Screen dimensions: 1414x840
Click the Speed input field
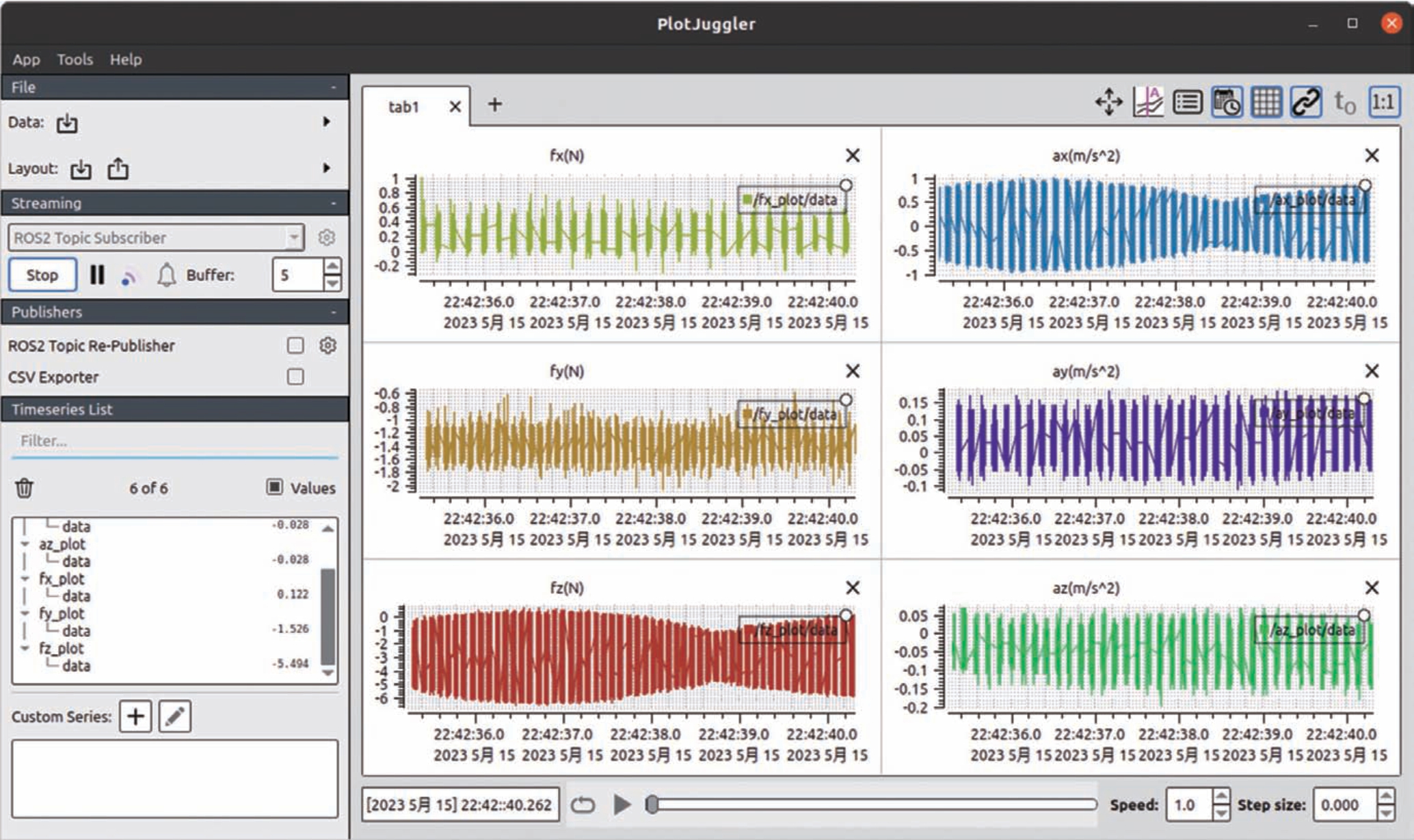pyautogui.click(x=1190, y=804)
